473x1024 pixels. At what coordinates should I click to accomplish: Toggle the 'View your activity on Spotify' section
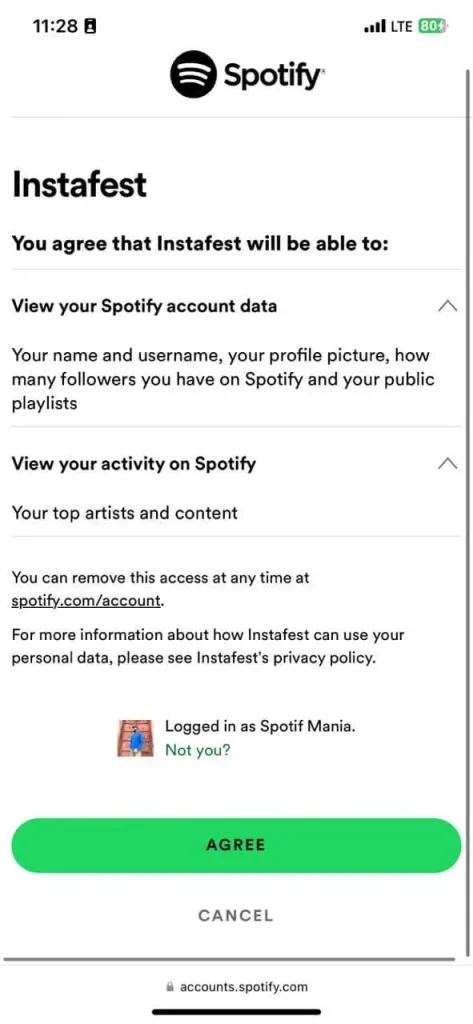tap(236, 464)
